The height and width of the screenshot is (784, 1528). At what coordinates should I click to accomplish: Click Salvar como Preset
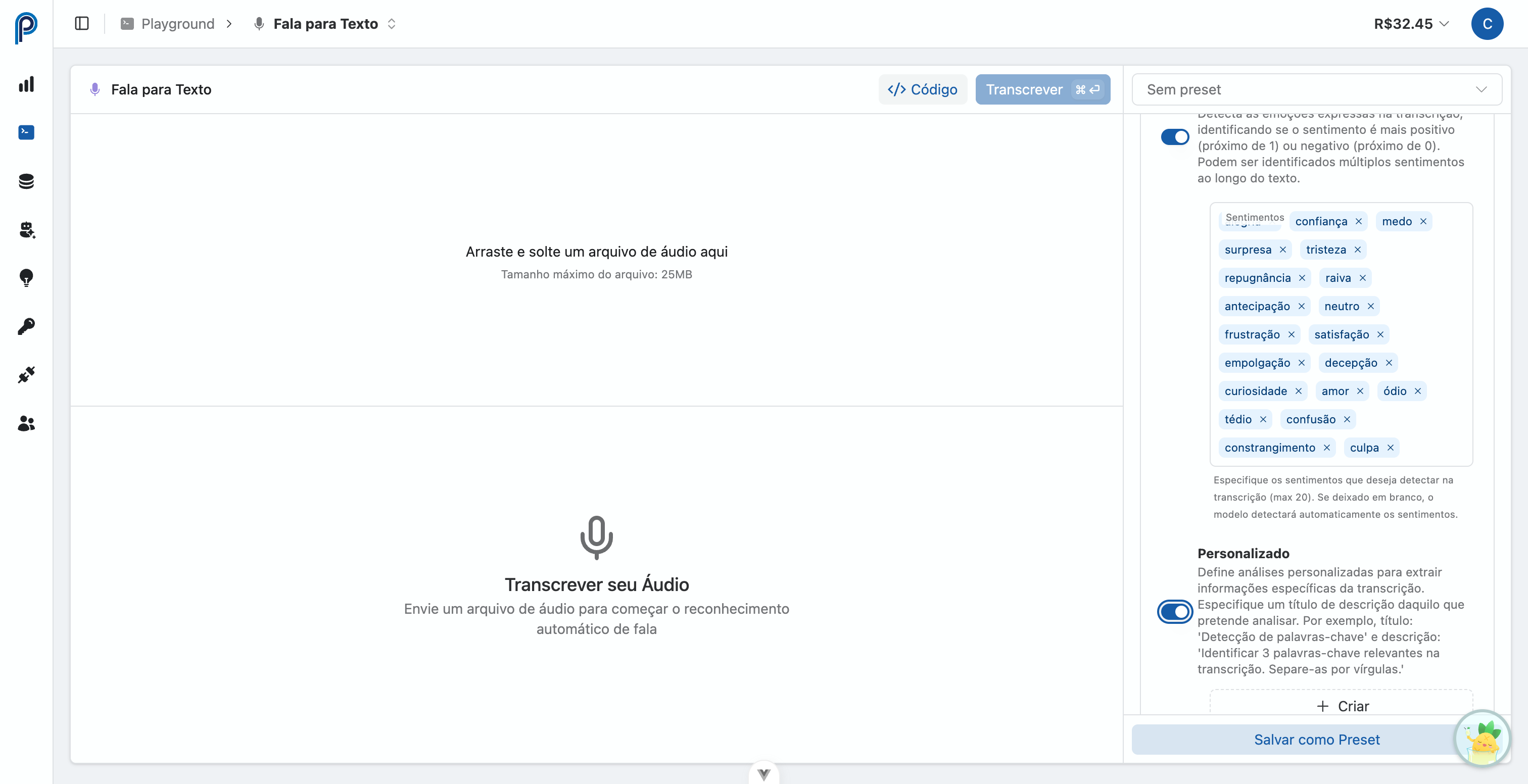1316,740
